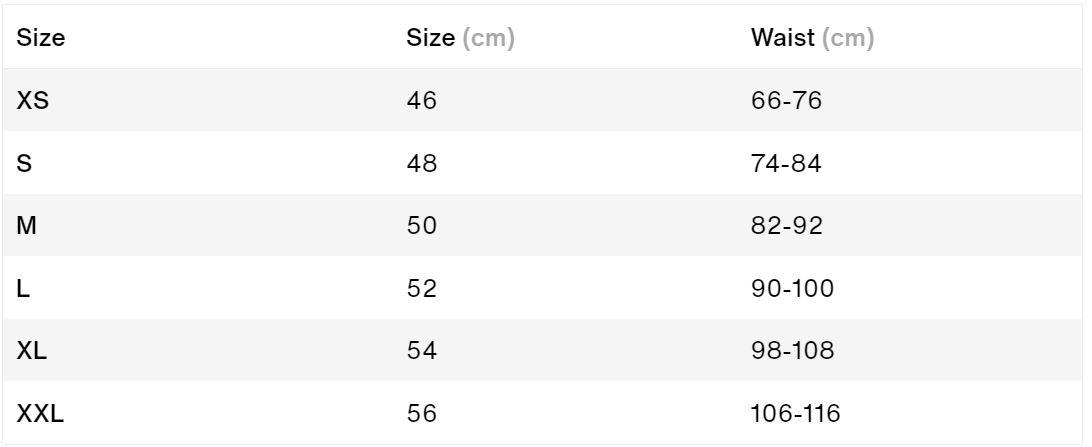Click the Waist (cm) column header
The width and height of the screenshot is (1092, 447).
(x=812, y=38)
